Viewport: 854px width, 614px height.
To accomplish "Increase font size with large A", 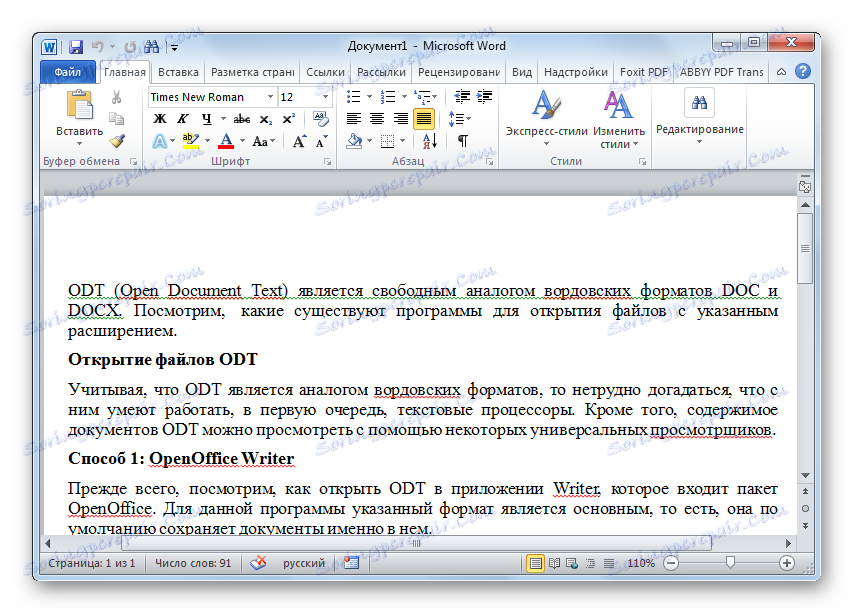I will point(299,141).
